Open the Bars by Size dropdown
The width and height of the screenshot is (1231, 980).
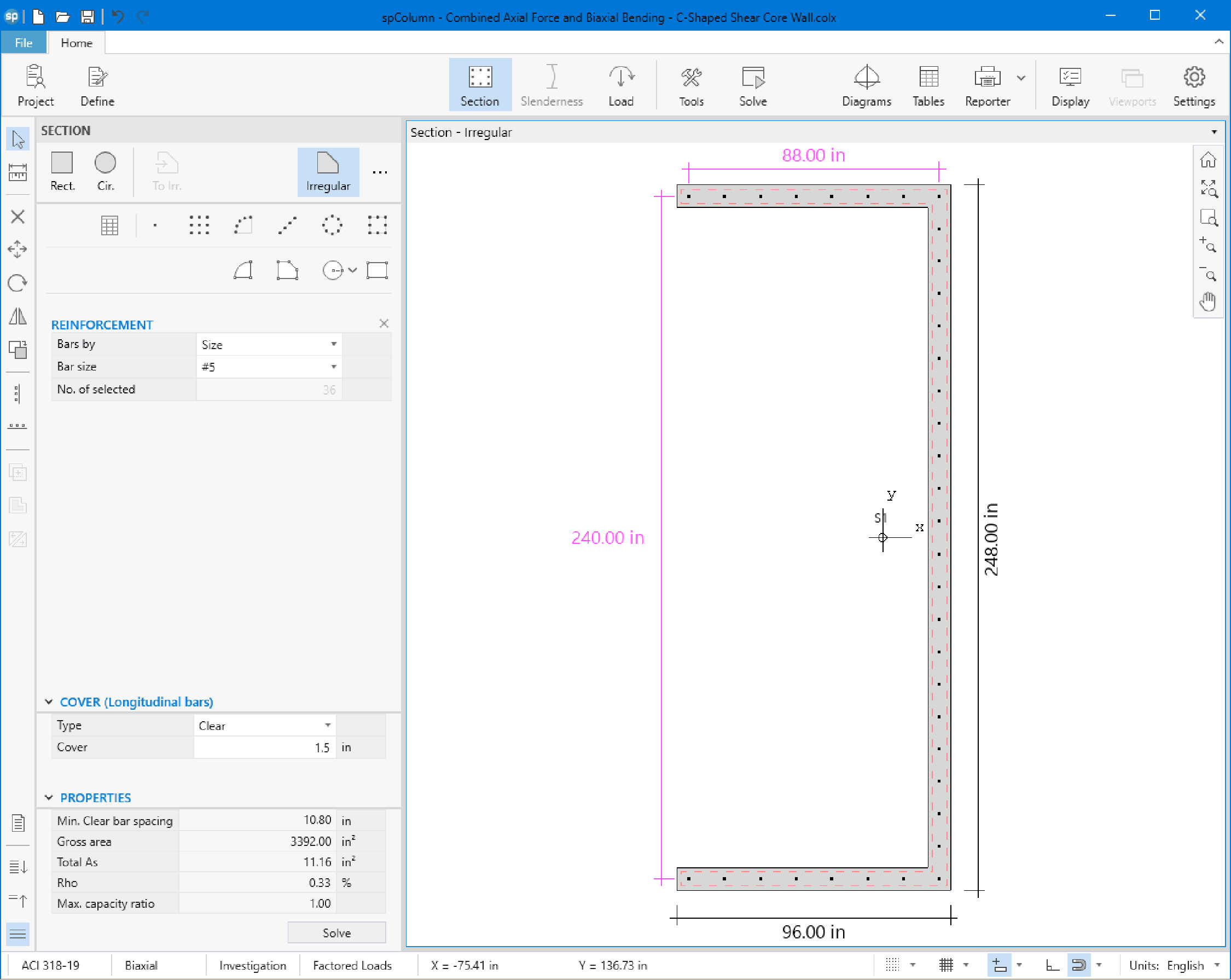pyautogui.click(x=269, y=344)
